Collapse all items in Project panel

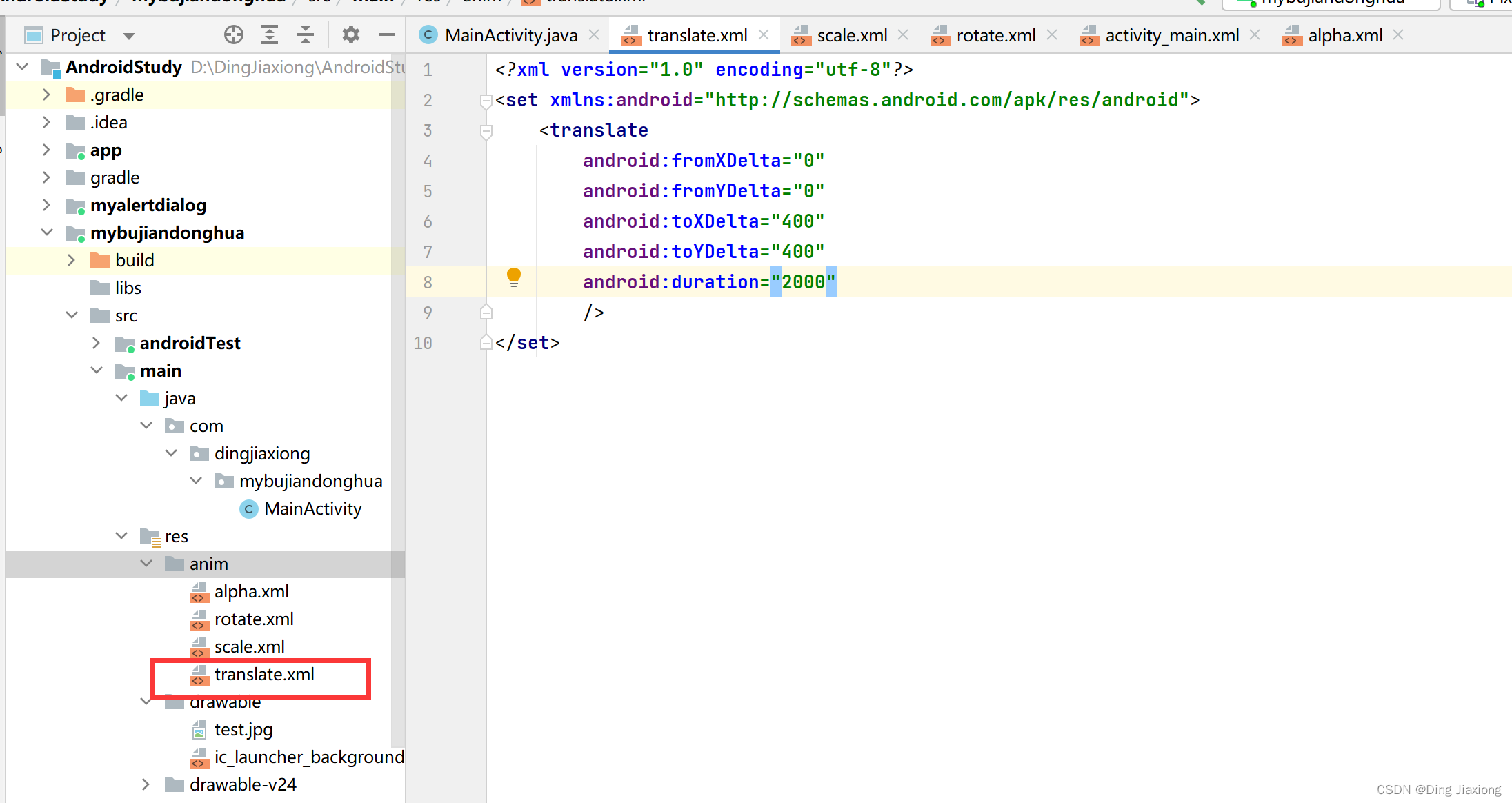tap(306, 34)
